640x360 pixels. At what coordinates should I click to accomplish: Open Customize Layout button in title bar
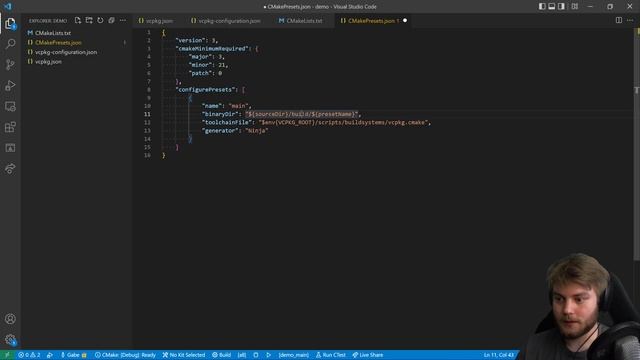pos(575,7)
